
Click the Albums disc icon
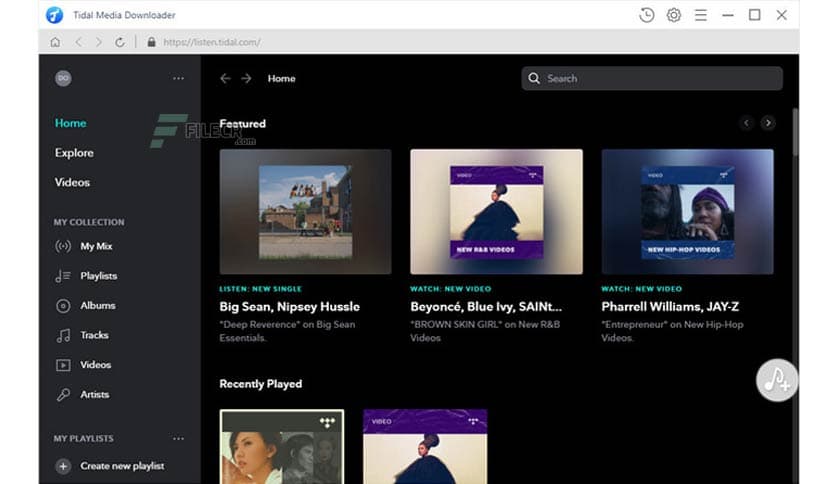63,306
